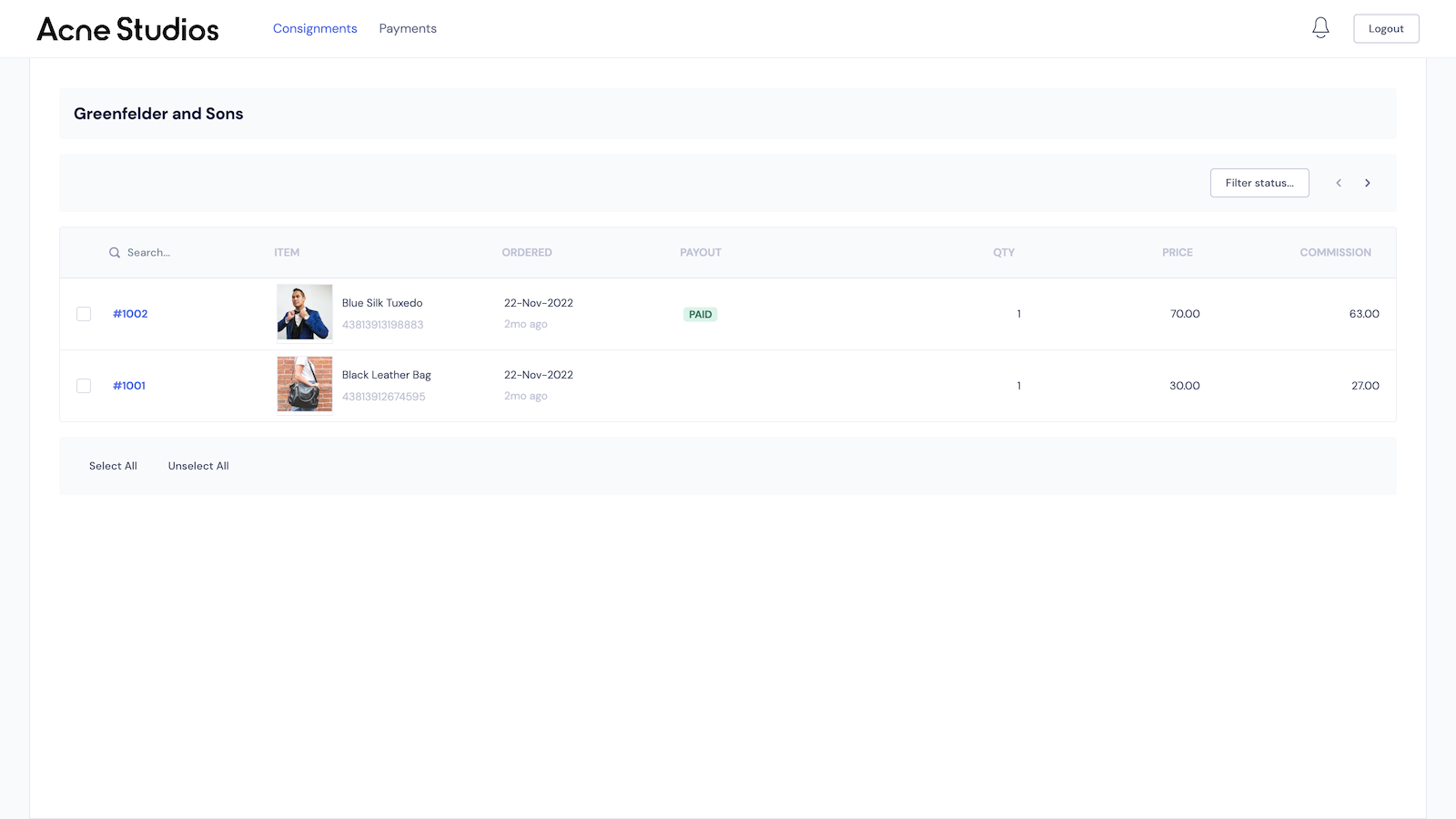Switch to the Payments tab
Screen dimensions: 1456x819
click(408, 28)
